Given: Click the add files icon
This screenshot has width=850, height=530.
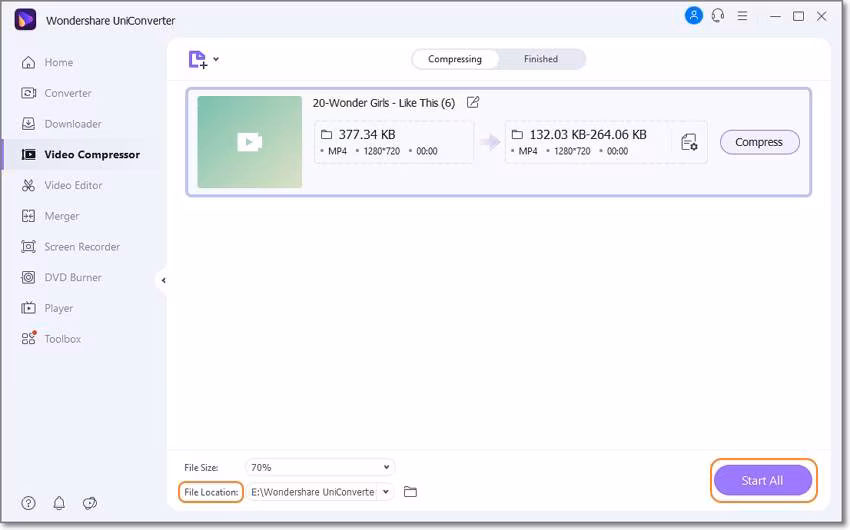Looking at the screenshot, I should click(x=197, y=59).
